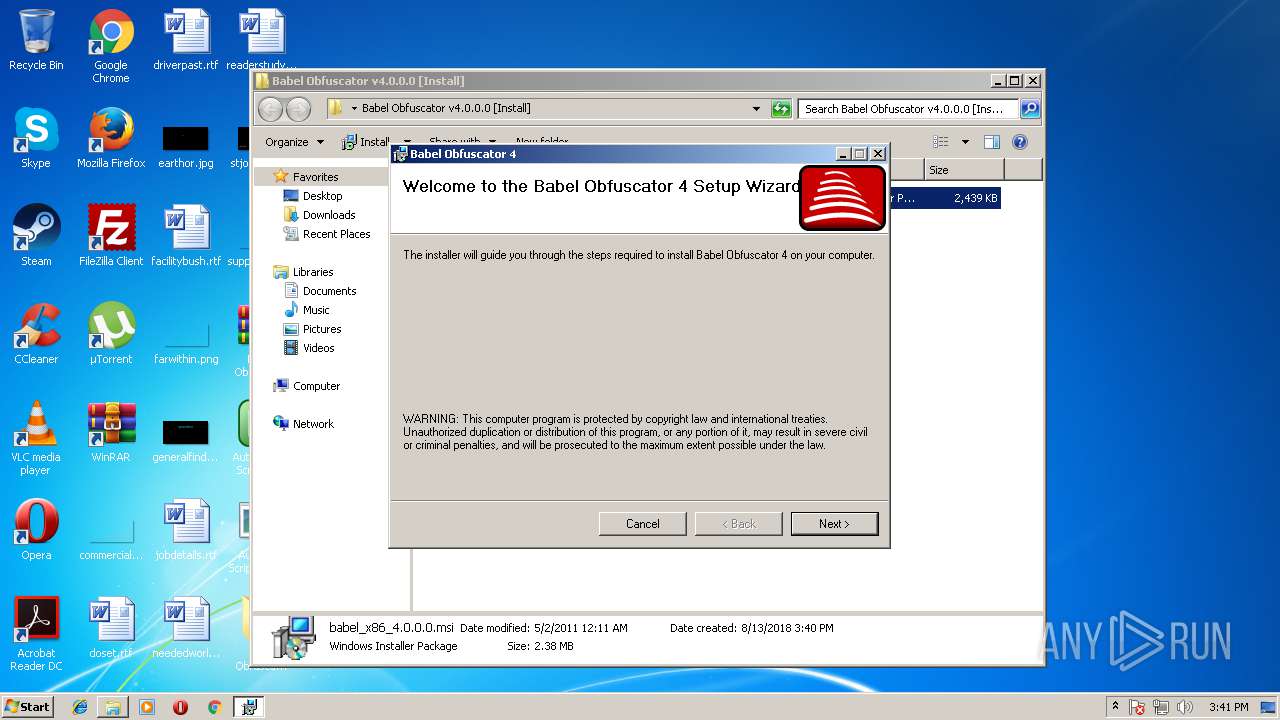Select Computer in the navigation pane

tap(316, 386)
